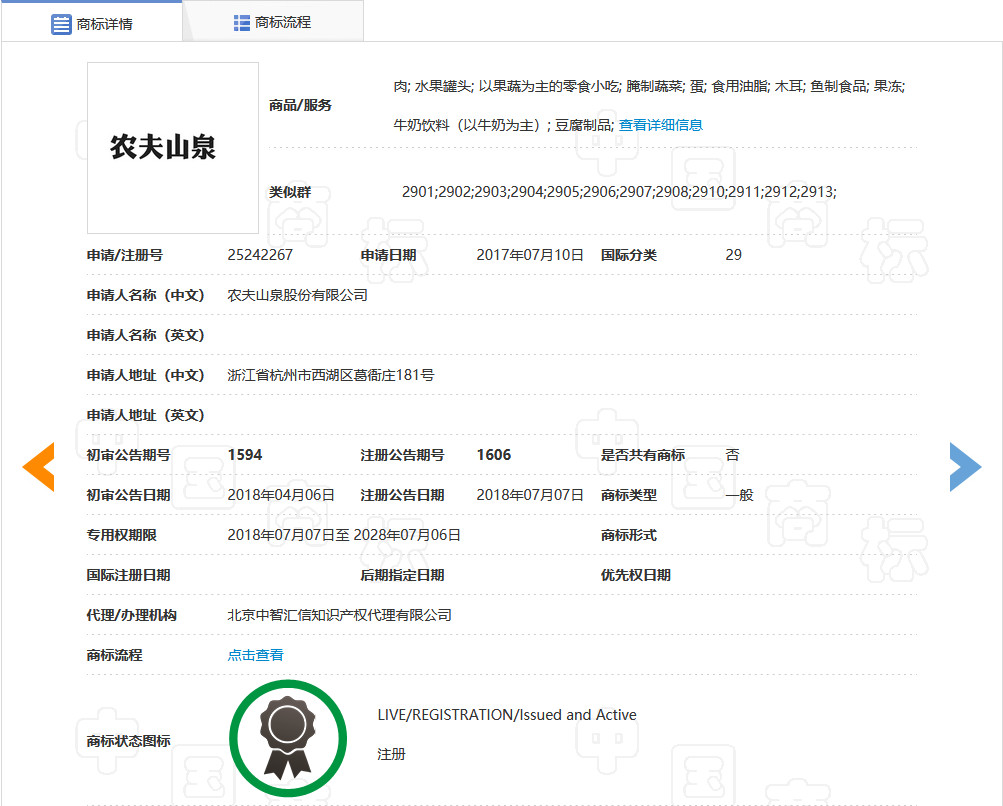
Task: Open the 商标详情 tab
Action: point(91,24)
